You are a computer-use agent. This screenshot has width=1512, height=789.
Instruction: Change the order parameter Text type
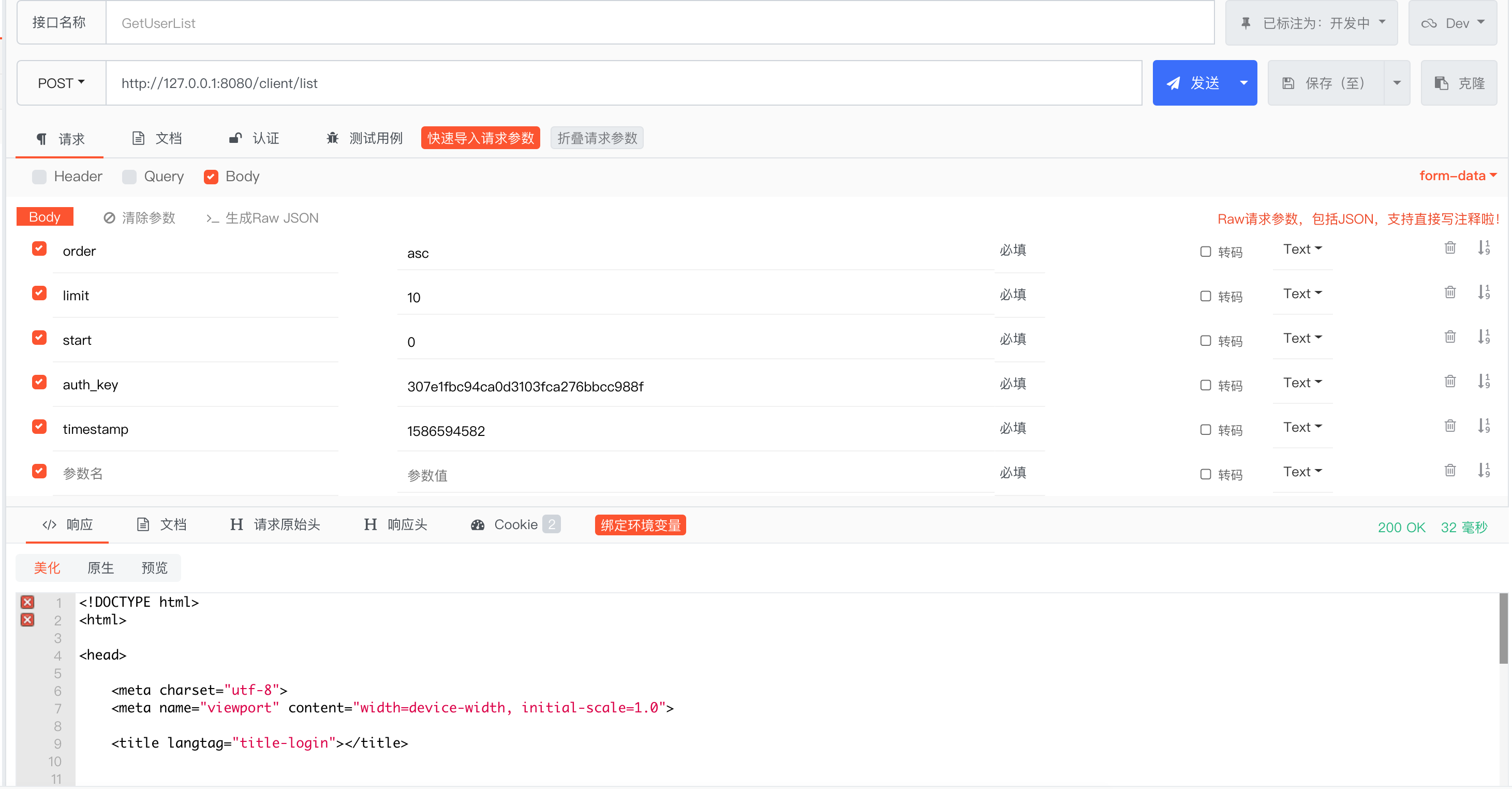[x=1302, y=249]
